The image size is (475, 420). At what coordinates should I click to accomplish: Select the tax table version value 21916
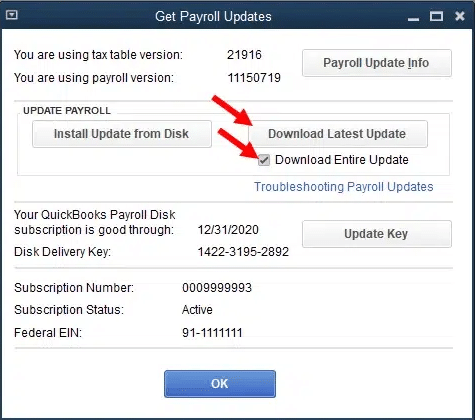coord(244,55)
